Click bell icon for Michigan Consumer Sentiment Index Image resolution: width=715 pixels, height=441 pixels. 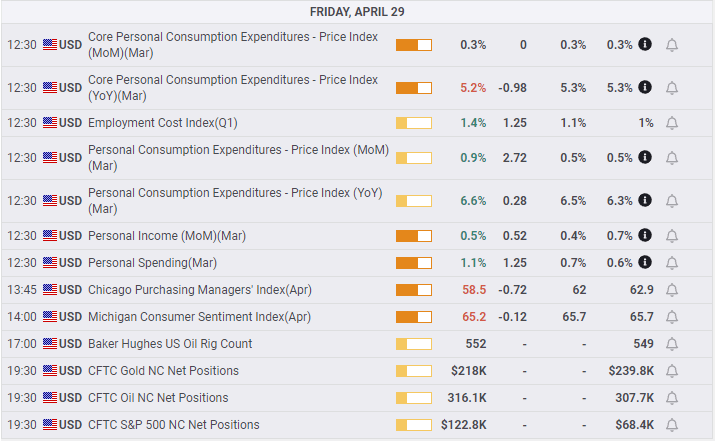(x=672, y=317)
